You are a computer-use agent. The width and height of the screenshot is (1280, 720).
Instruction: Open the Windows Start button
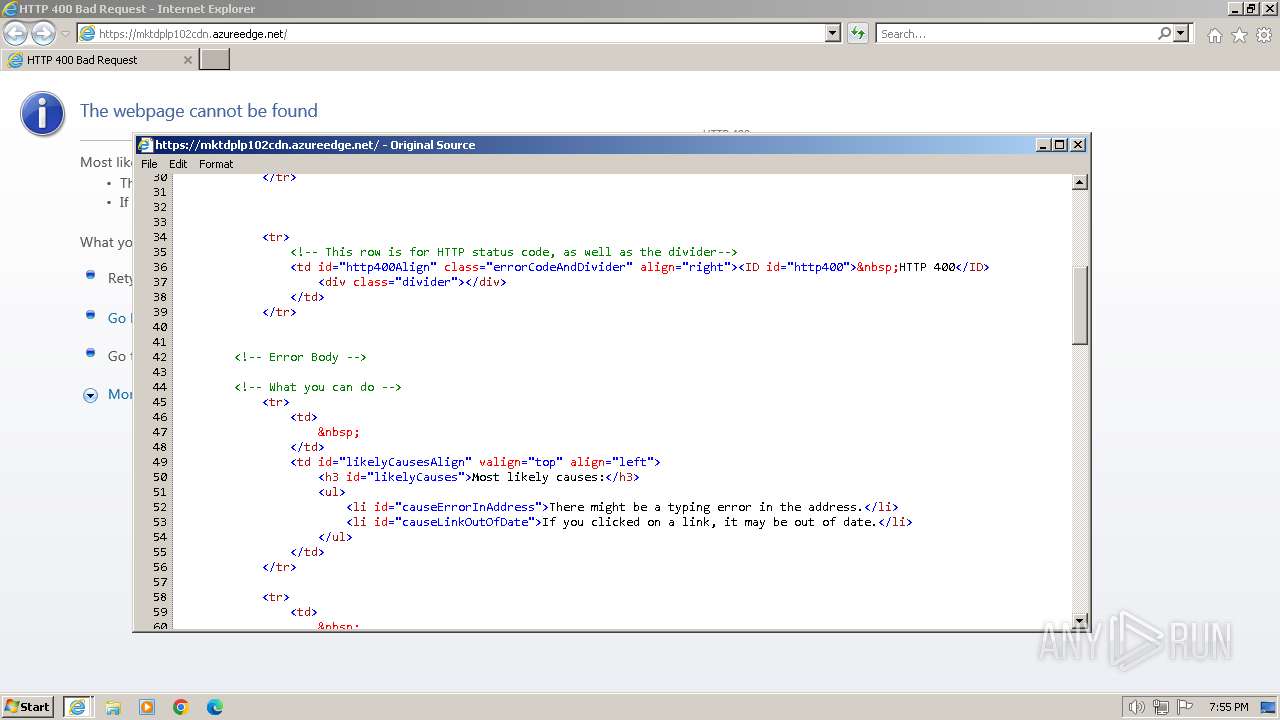28,706
